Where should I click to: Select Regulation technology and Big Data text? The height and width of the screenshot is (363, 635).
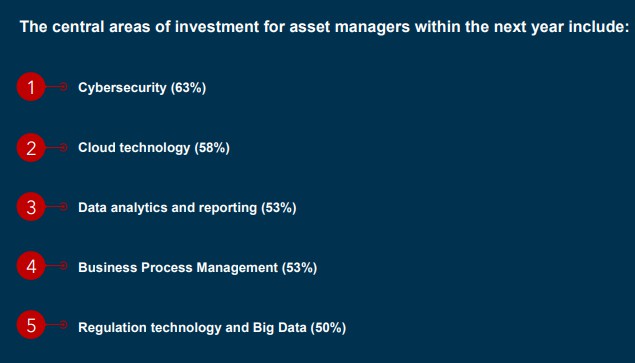pyautogui.click(x=192, y=327)
